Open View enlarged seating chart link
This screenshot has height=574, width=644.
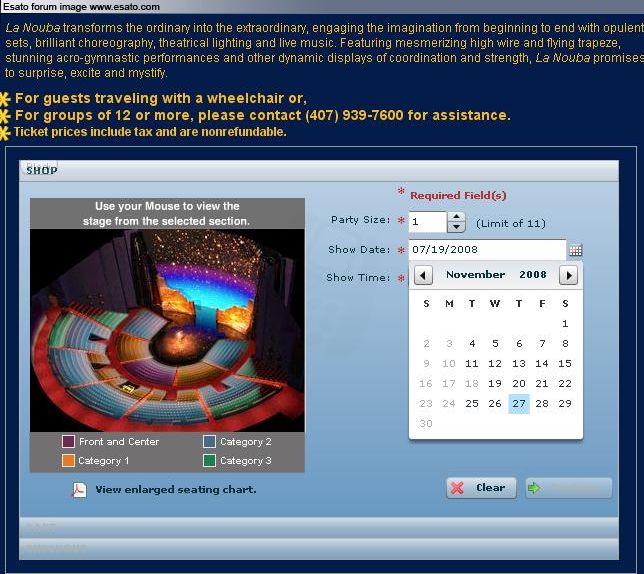(x=176, y=489)
